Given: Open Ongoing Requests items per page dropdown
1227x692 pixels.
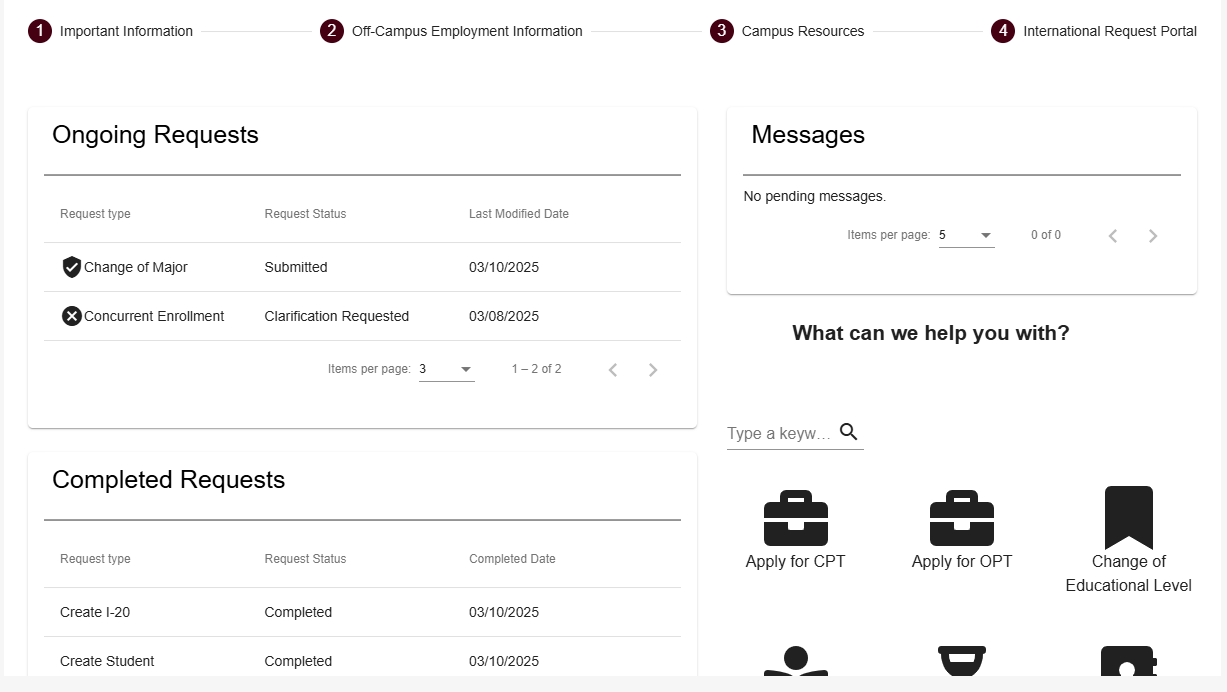Looking at the screenshot, I should (x=447, y=370).
